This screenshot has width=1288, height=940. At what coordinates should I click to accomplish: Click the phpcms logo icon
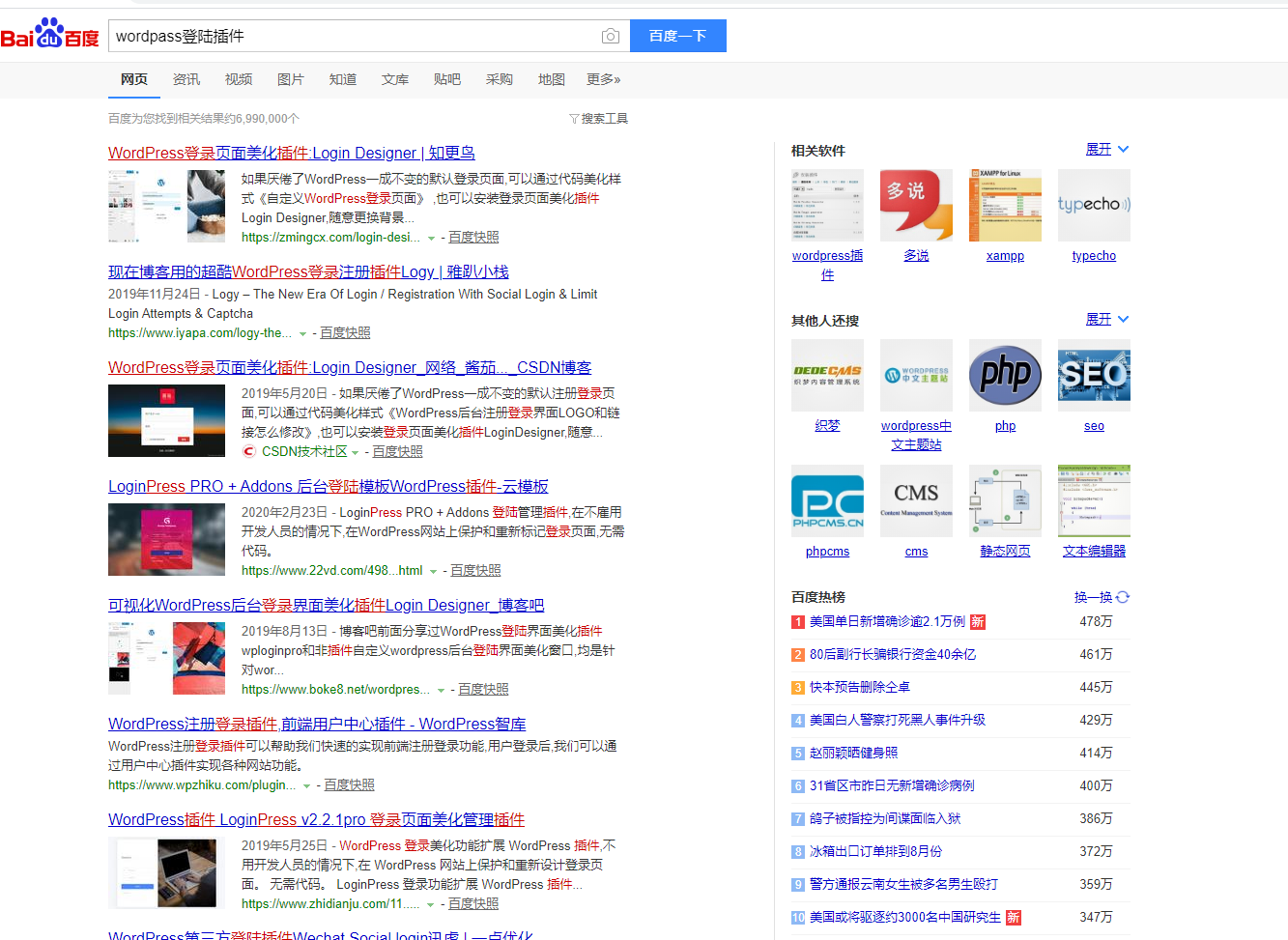point(827,500)
